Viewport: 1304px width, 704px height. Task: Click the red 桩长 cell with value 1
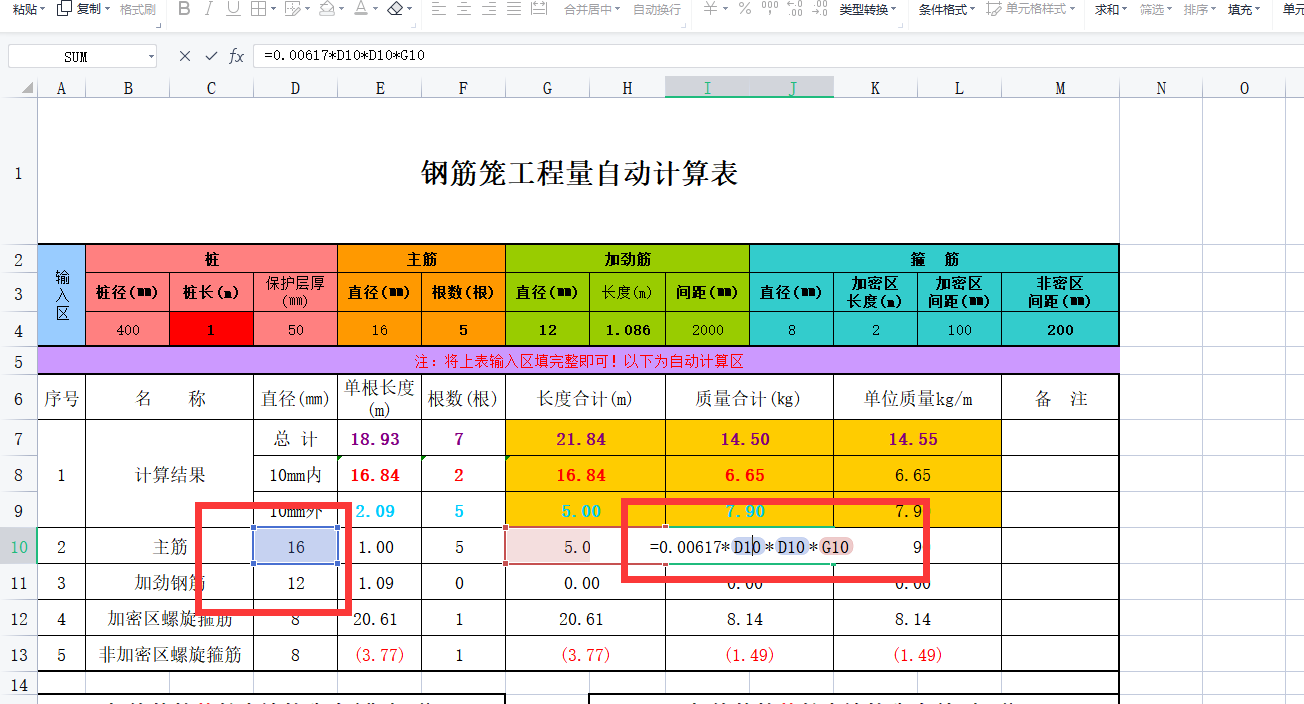tap(211, 329)
